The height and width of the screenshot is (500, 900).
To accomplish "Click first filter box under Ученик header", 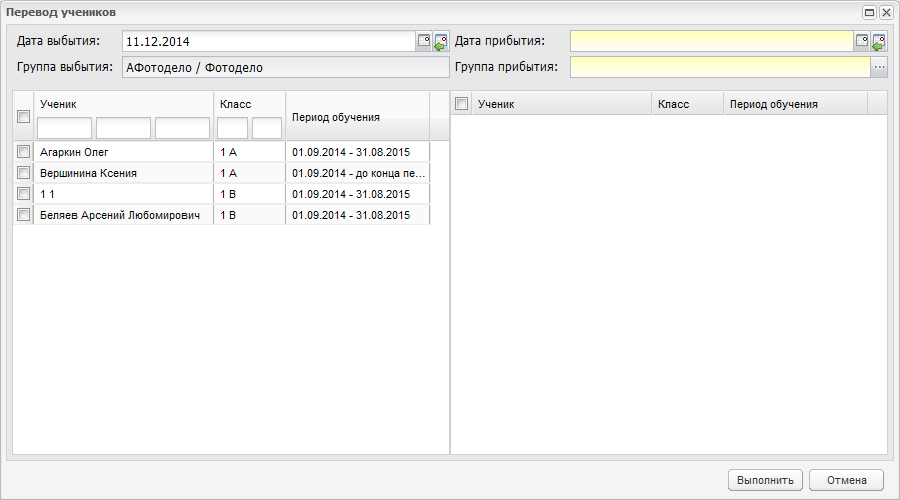I will 64,128.
